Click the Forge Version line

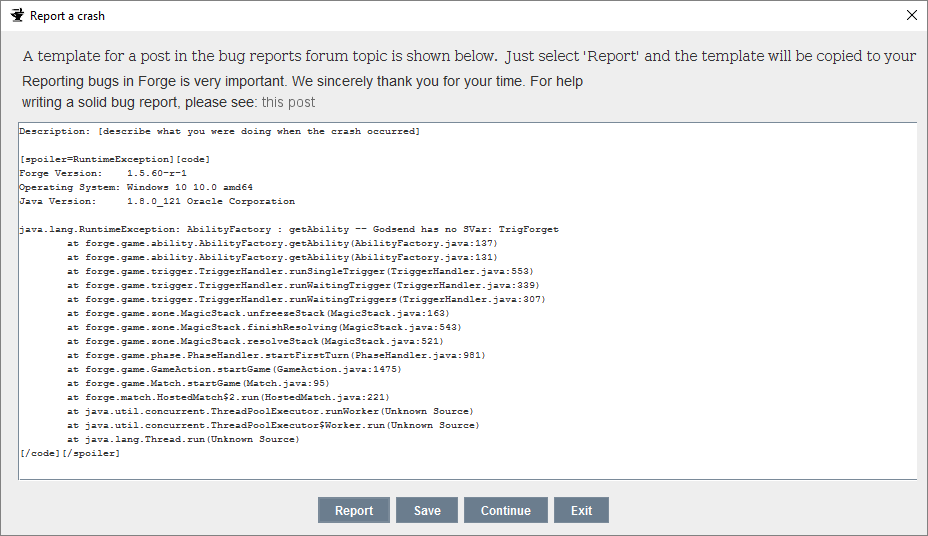point(103,173)
